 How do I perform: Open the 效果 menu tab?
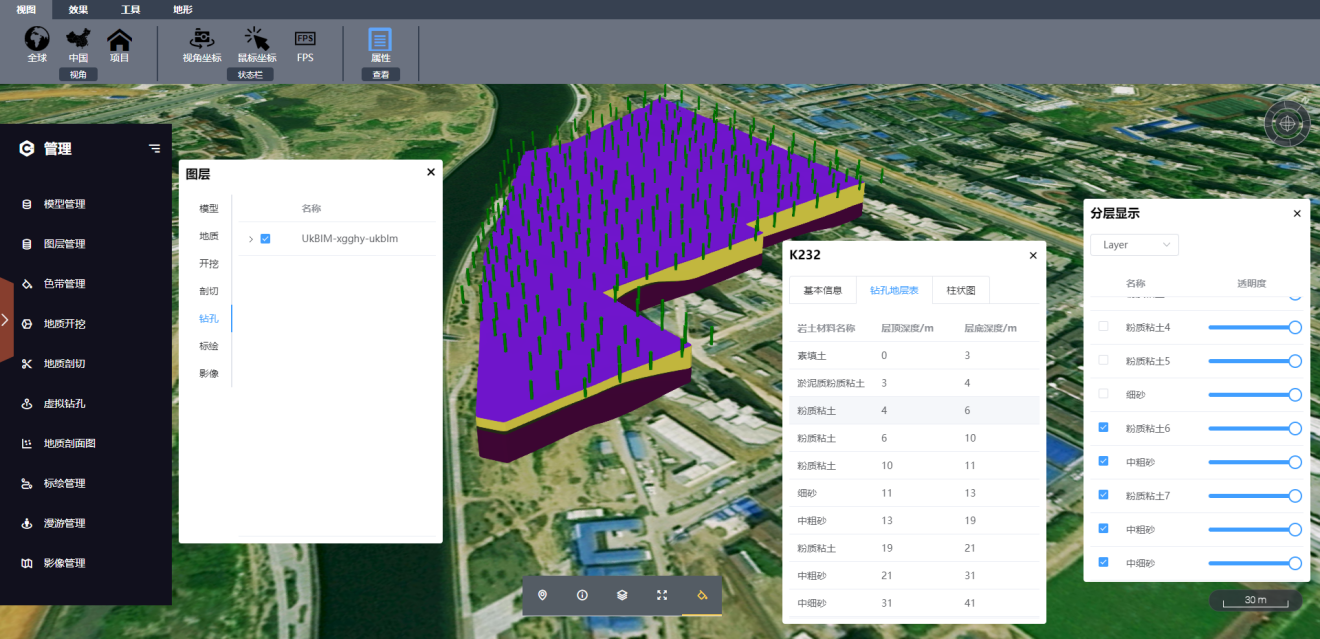(78, 9)
